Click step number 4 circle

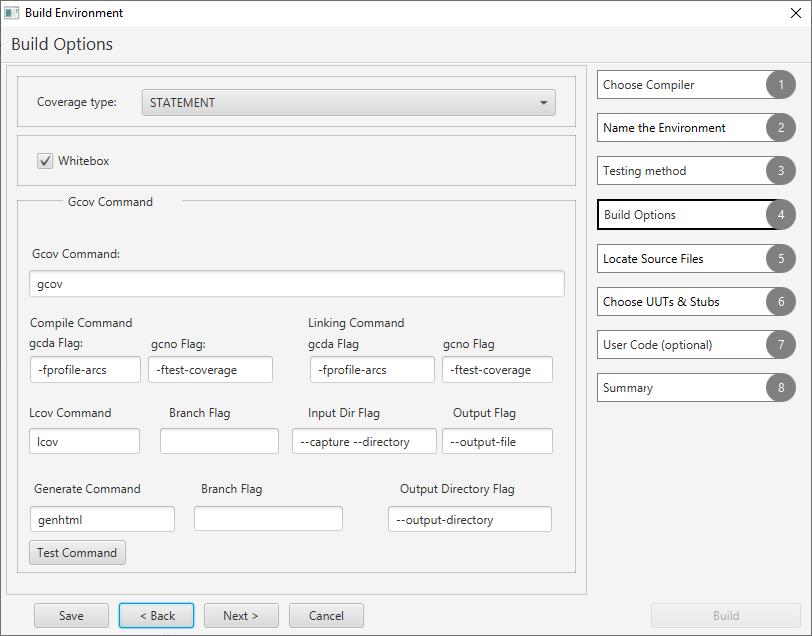pyautogui.click(x=781, y=214)
